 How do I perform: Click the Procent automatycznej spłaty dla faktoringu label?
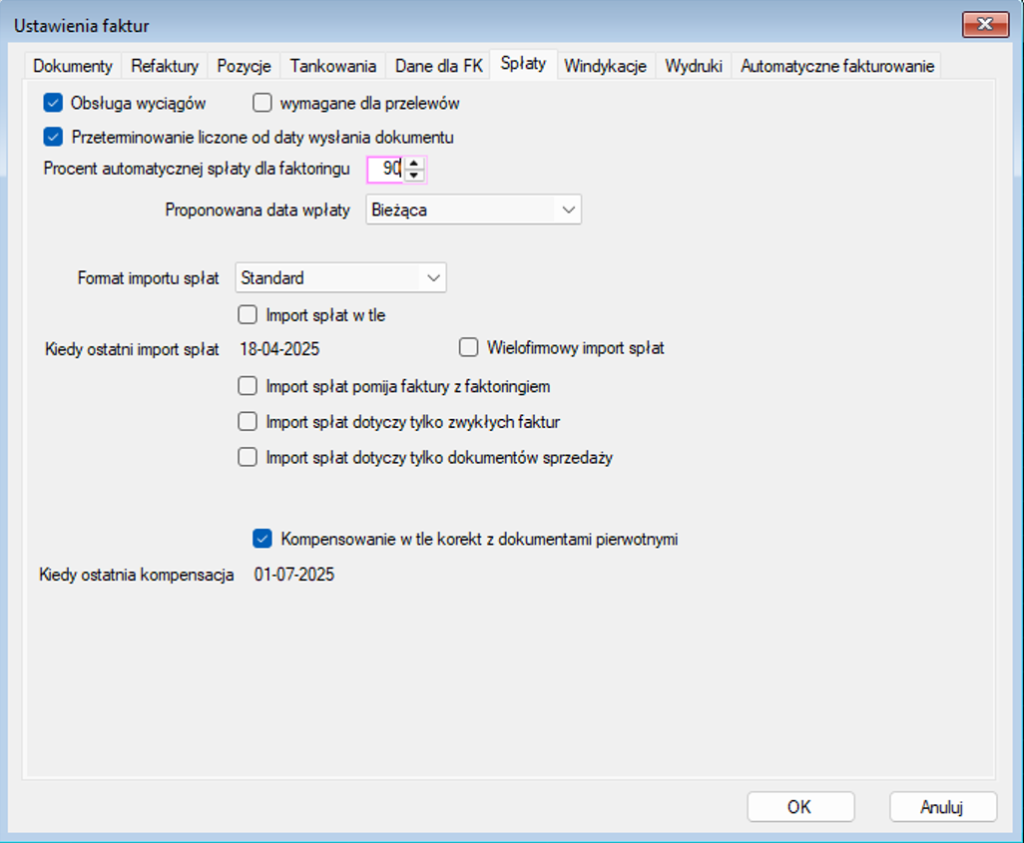197,168
